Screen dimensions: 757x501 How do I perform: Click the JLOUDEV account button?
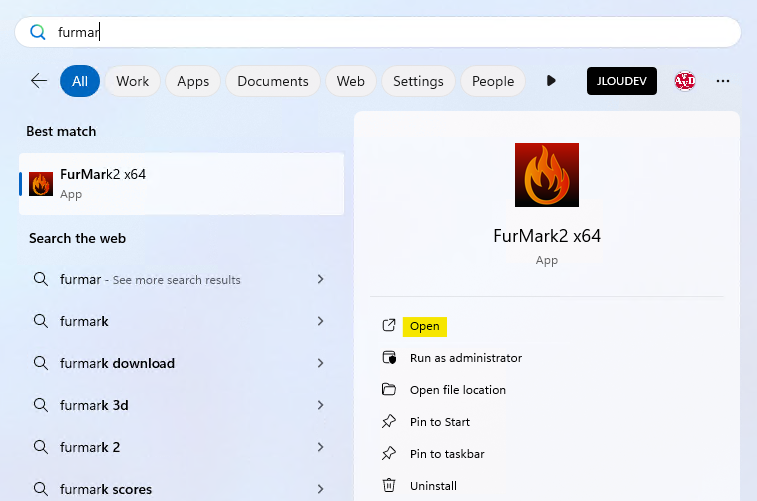[622, 81]
